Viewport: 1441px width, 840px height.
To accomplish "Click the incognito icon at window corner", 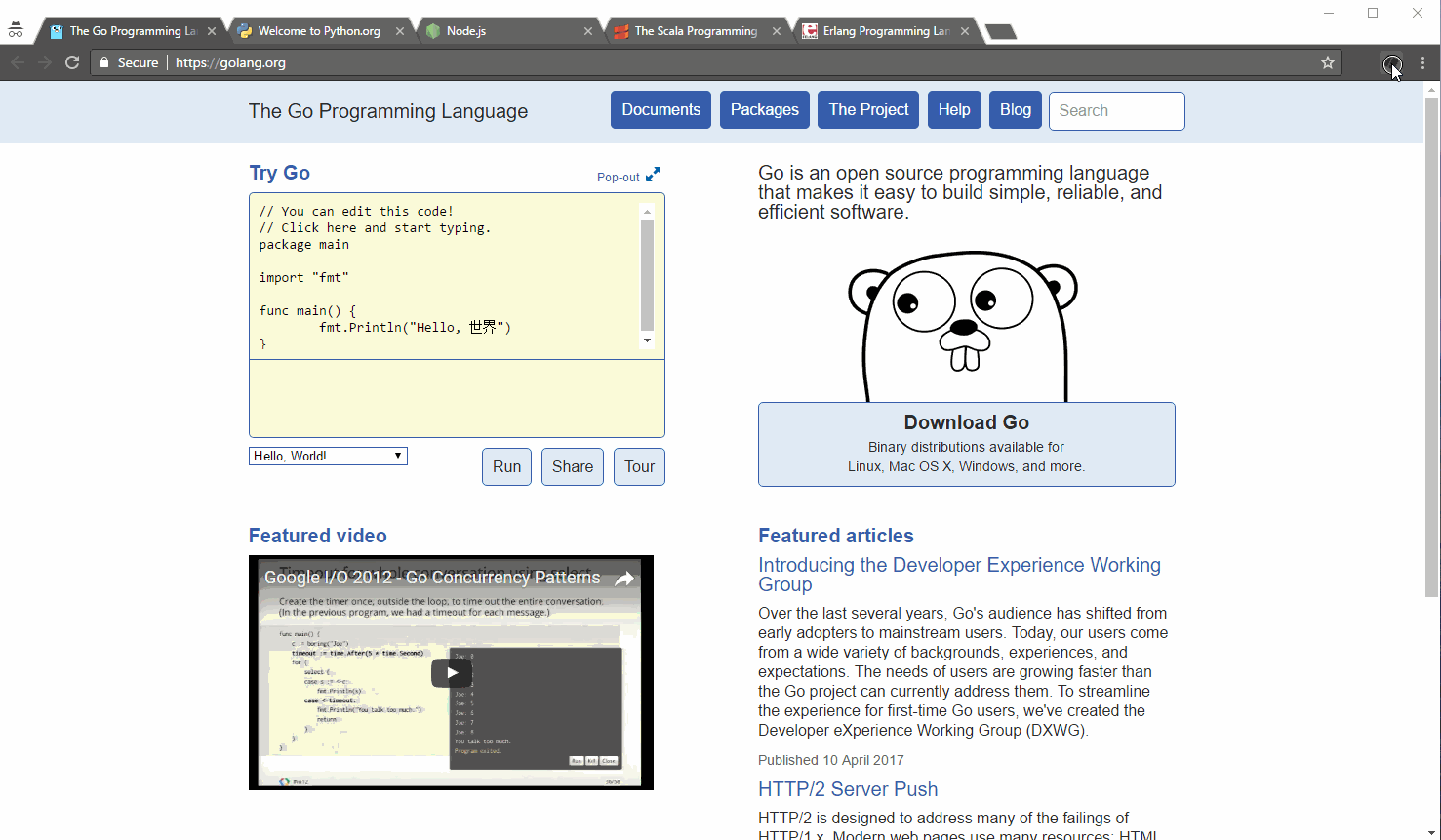I will [x=16, y=30].
